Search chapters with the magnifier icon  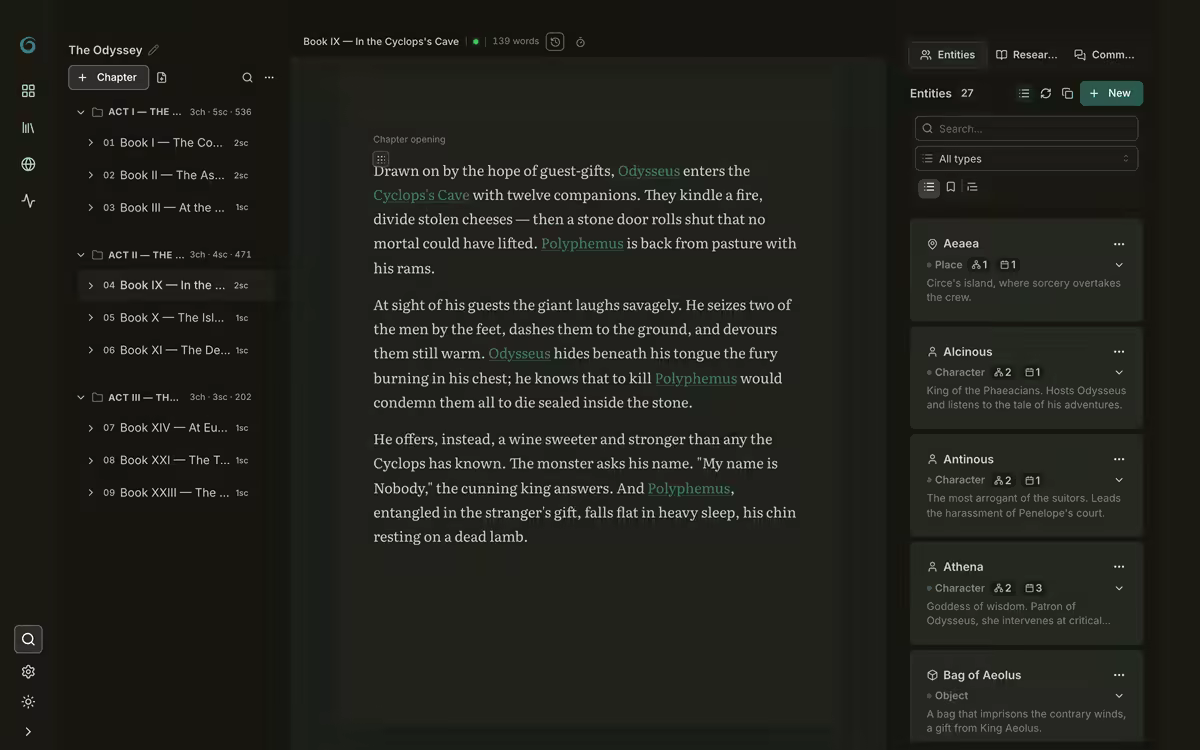point(247,77)
